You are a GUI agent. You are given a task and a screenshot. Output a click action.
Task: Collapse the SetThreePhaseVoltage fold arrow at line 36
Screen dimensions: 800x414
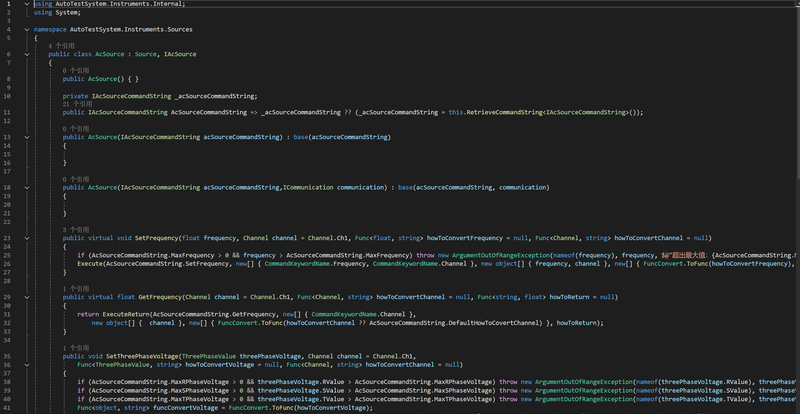pyautogui.click(x=27, y=365)
